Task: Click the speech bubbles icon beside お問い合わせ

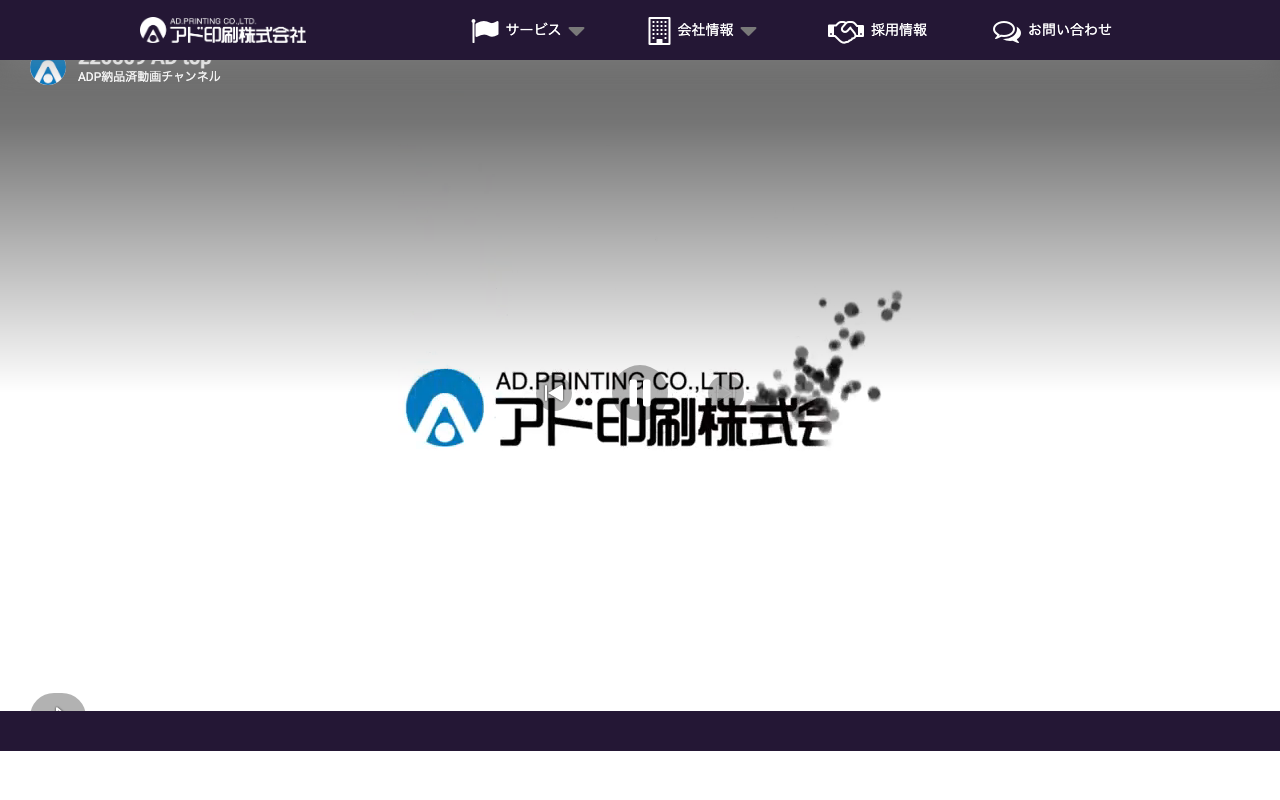Action: click(x=1007, y=31)
